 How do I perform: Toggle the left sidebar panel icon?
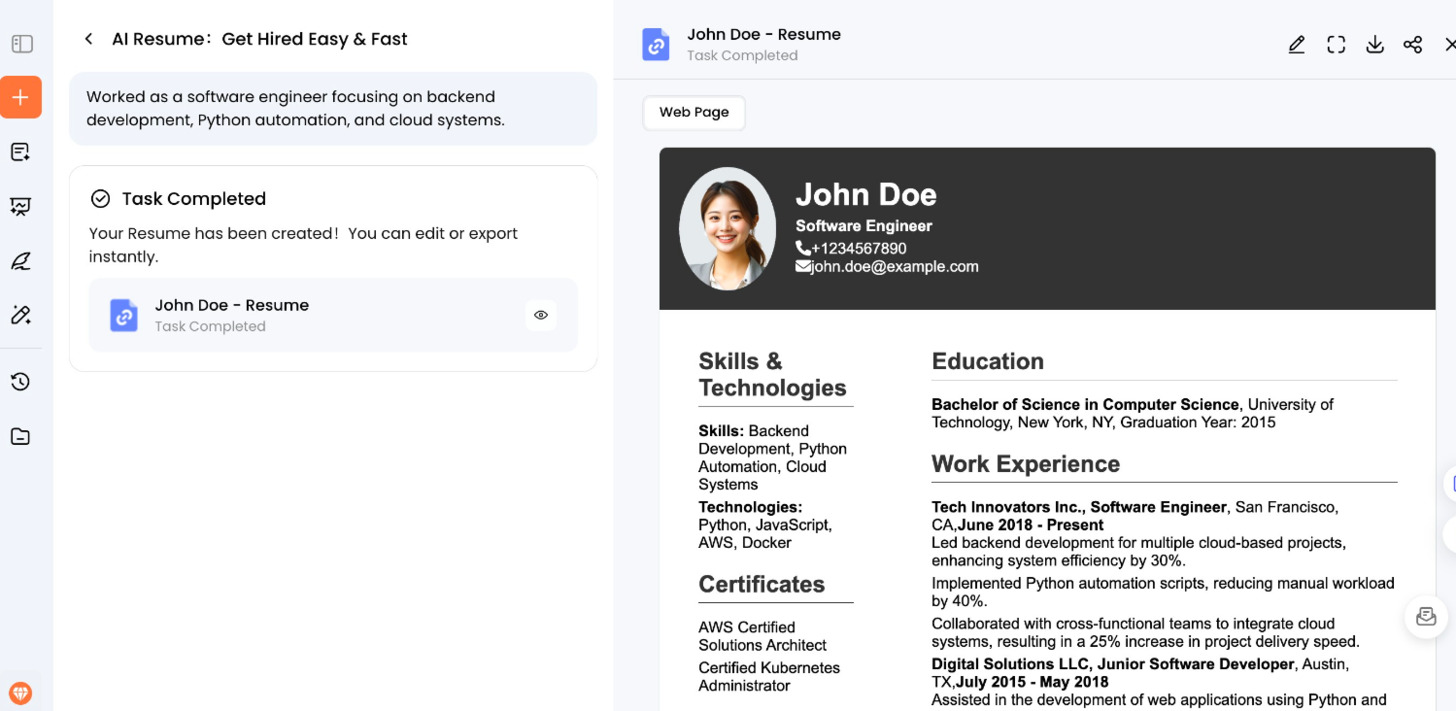(22, 44)
